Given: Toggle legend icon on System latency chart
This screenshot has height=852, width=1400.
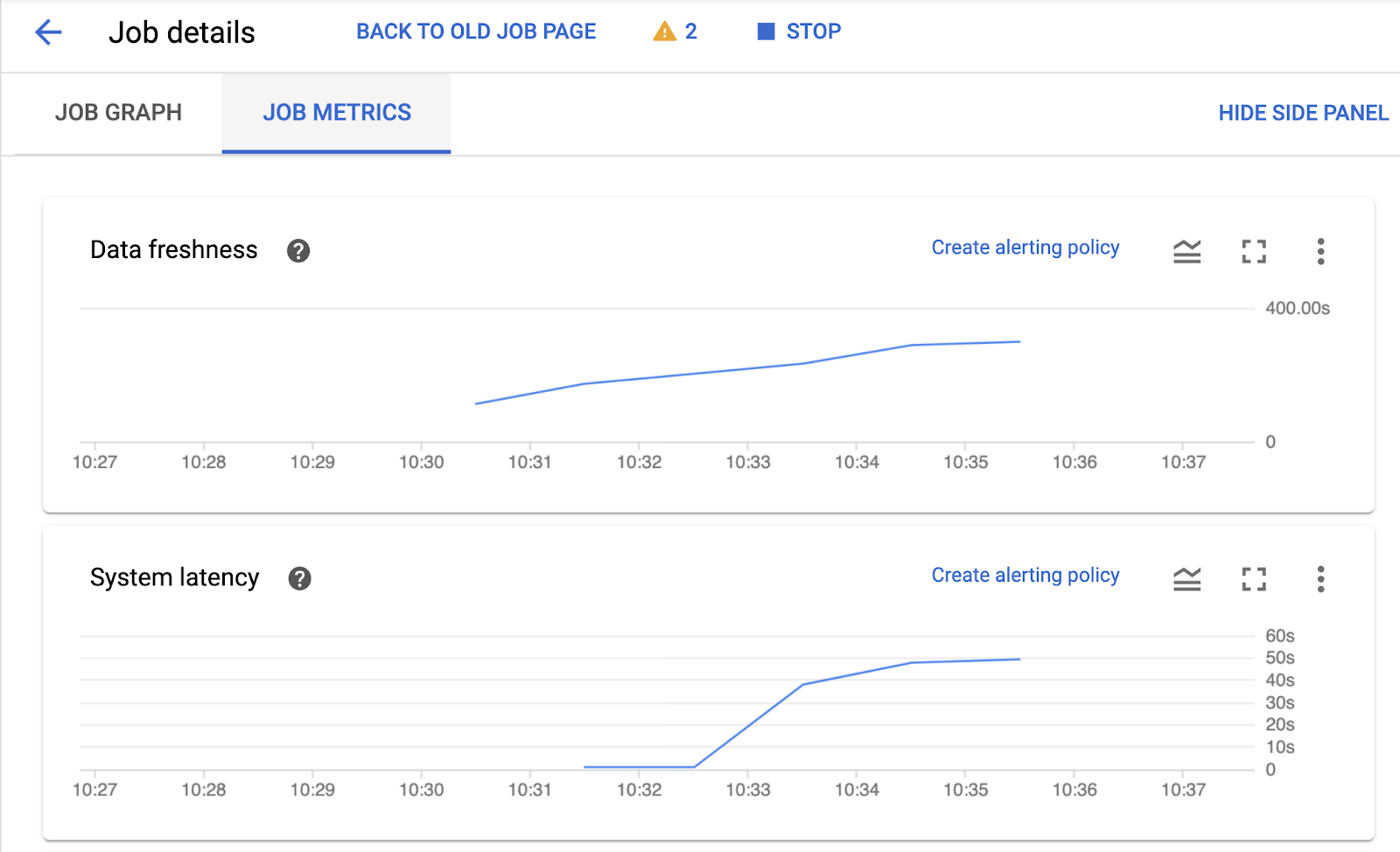Looking at the screenshot, I should [1186, 578].
